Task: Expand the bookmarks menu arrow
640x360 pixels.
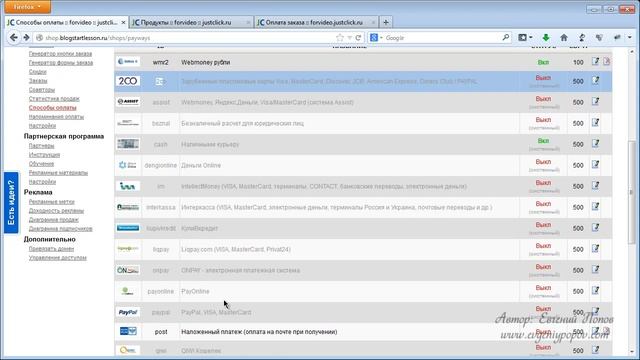Action: (531, 38)
